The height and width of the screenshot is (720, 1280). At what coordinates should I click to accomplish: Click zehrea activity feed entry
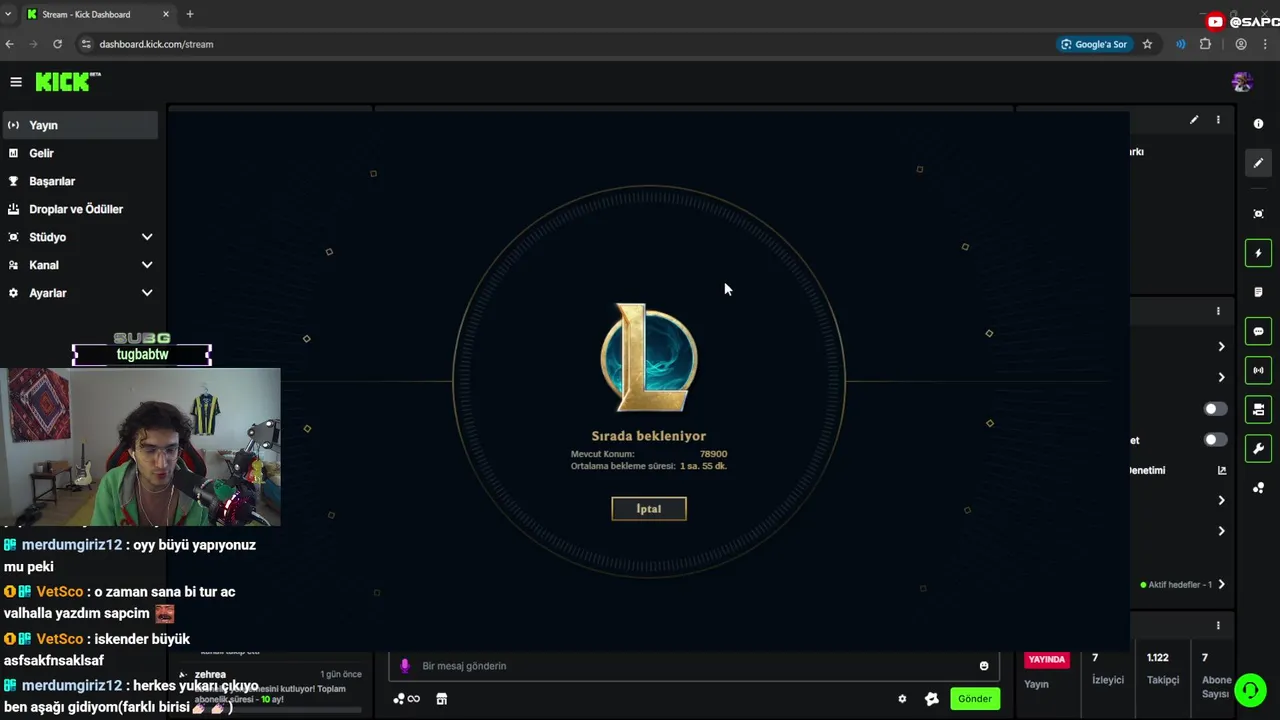pyautogui.click(x=270, y=687)
